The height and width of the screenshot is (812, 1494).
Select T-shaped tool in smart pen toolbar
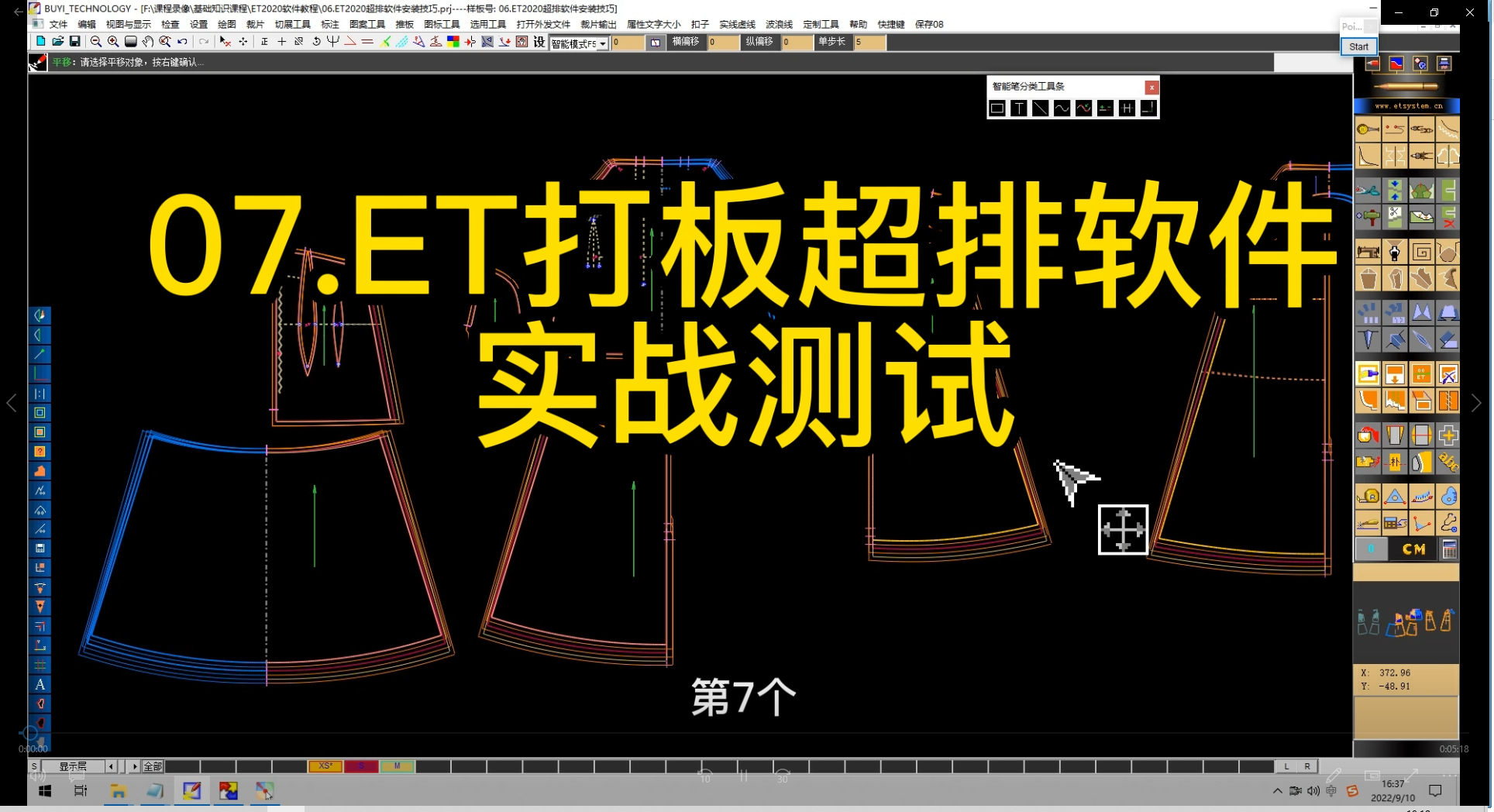[1019, 108]
